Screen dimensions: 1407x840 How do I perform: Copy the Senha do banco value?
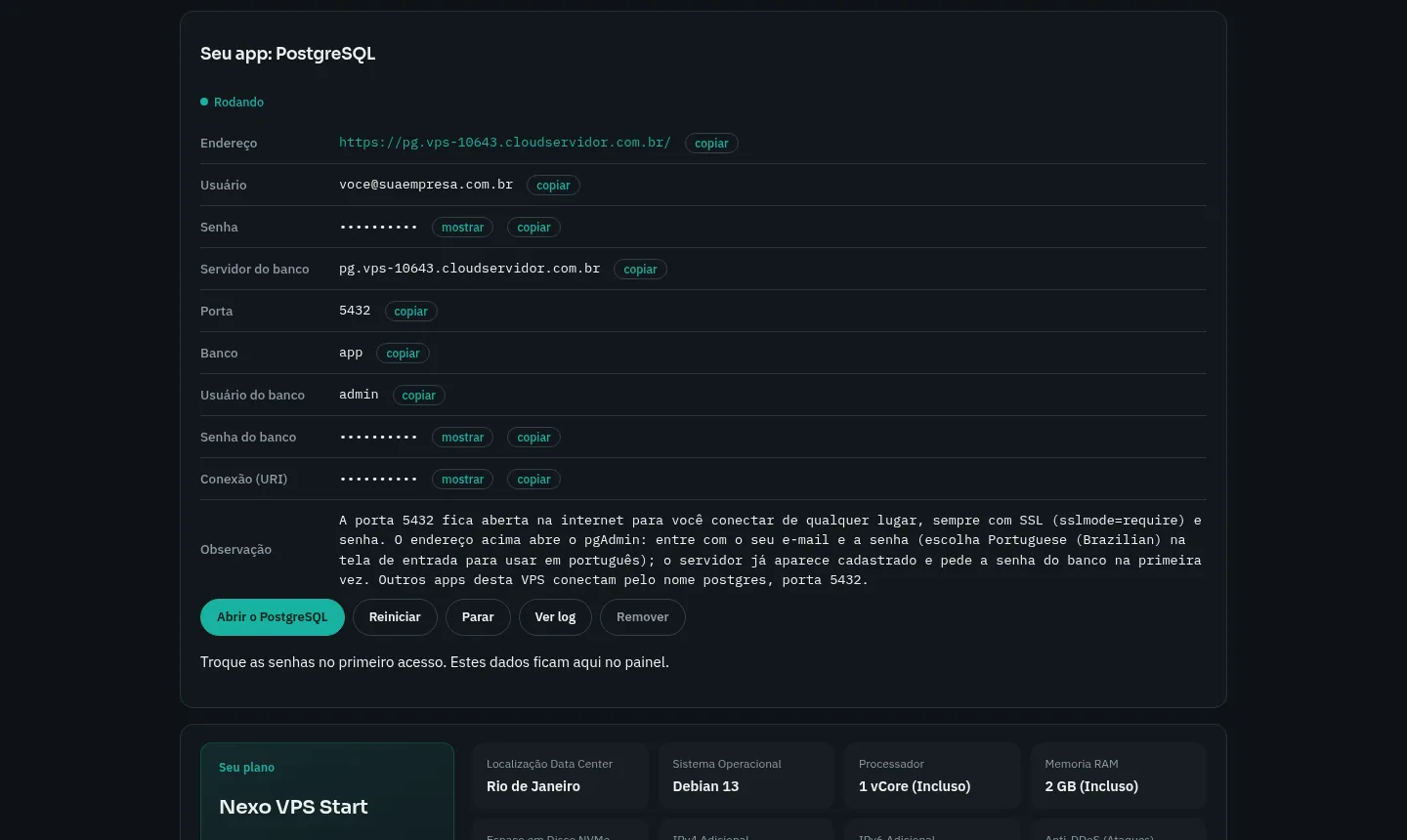(x=533, y=438)
